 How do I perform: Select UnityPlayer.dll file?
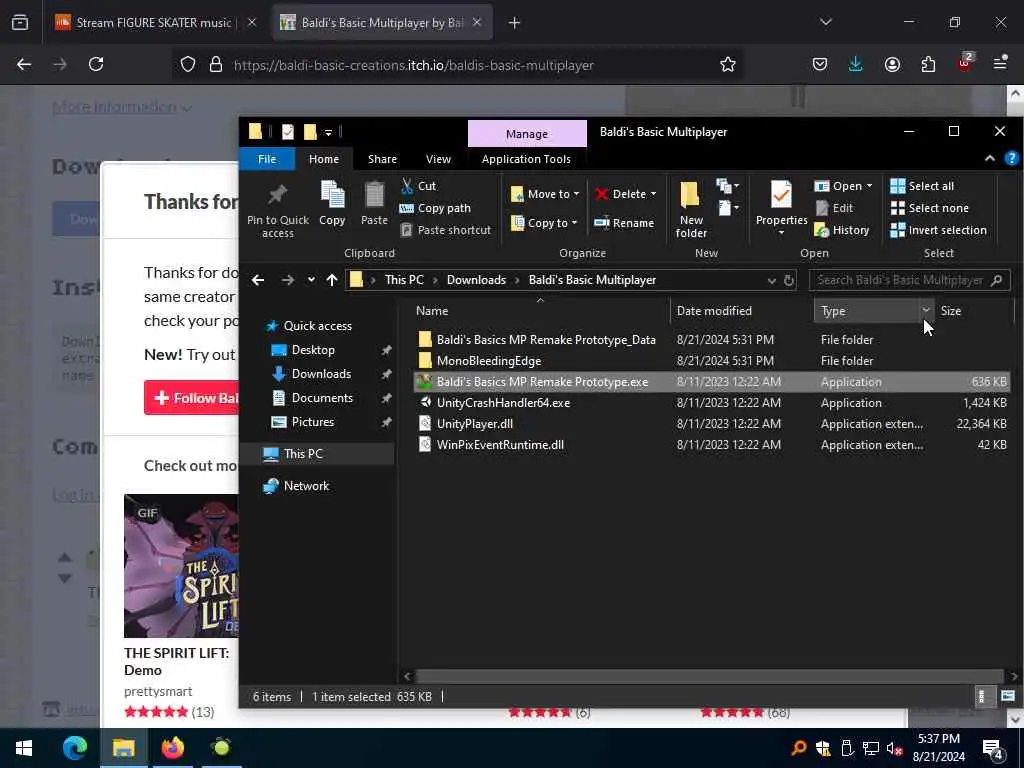coord(475,424)
